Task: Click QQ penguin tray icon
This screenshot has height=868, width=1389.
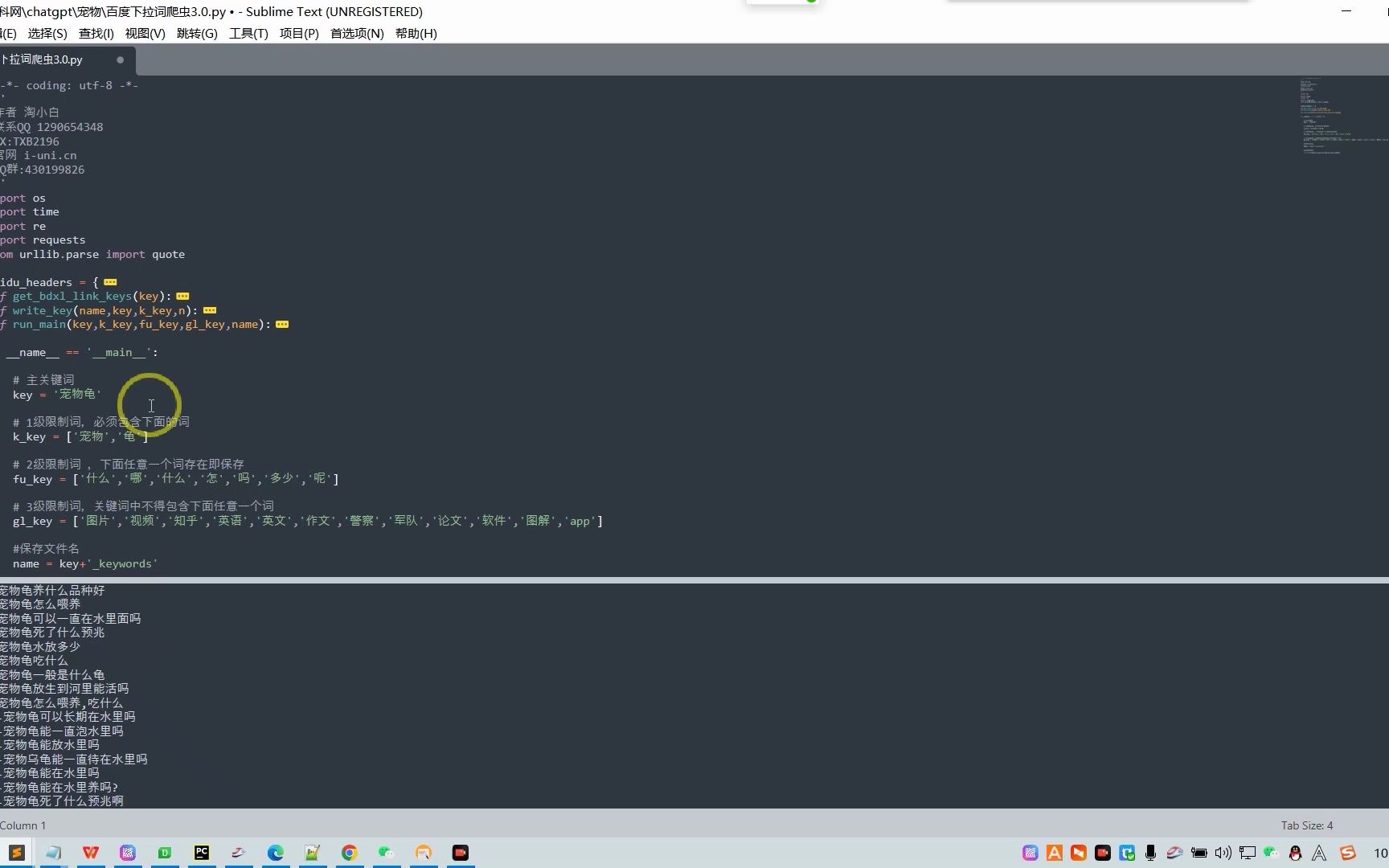Action: pos(1295,853)
